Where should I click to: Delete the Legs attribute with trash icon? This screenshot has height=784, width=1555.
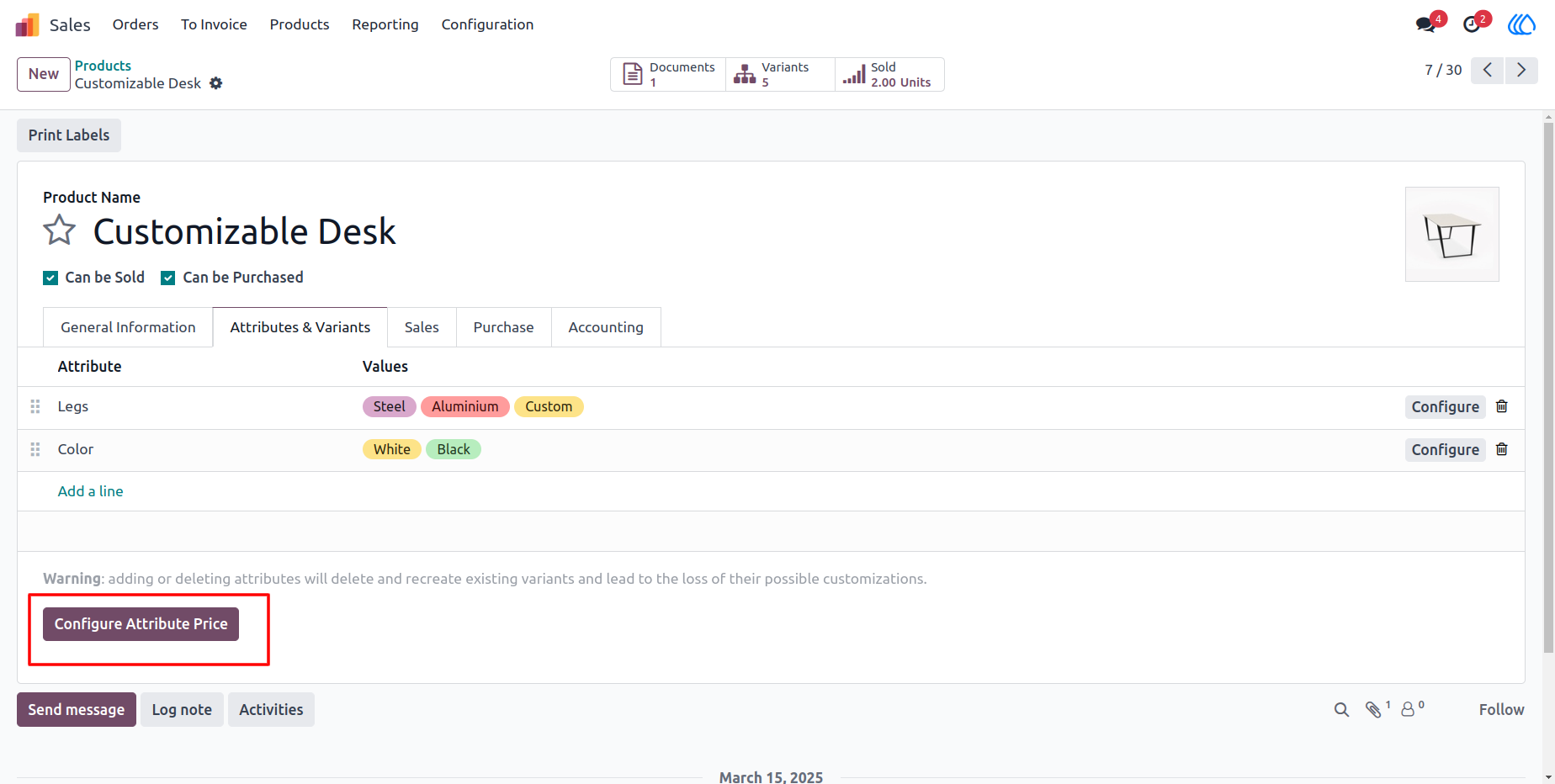click(1501, 406)
